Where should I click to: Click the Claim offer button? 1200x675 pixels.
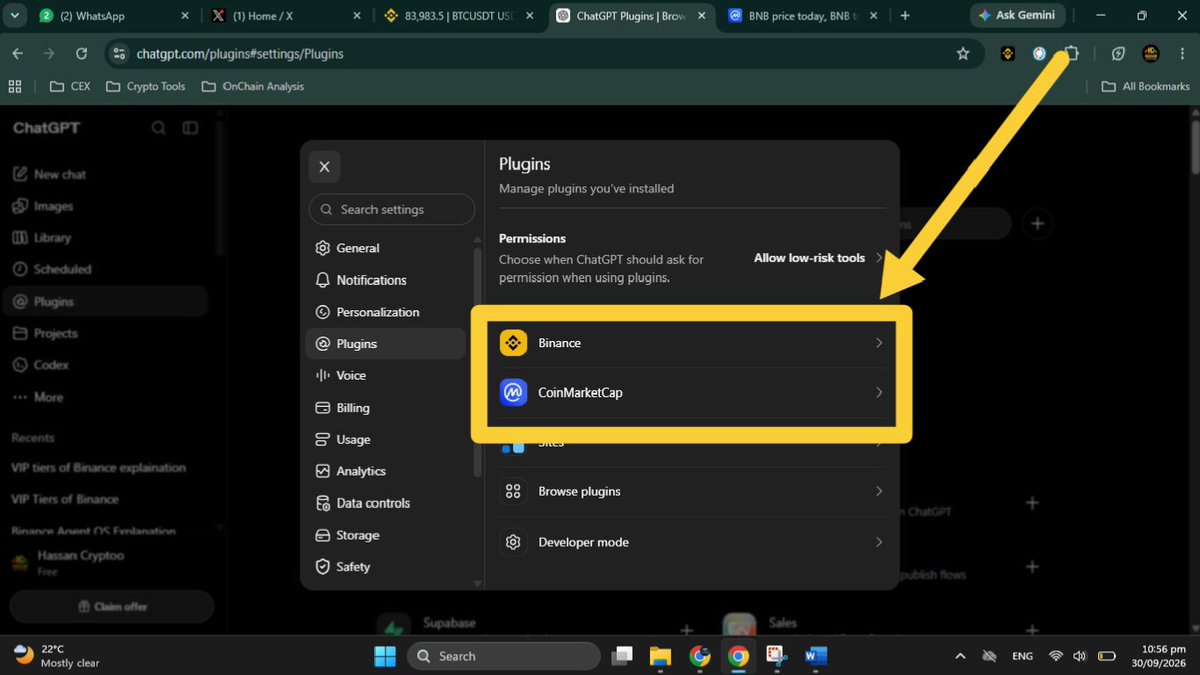point(112,606)
